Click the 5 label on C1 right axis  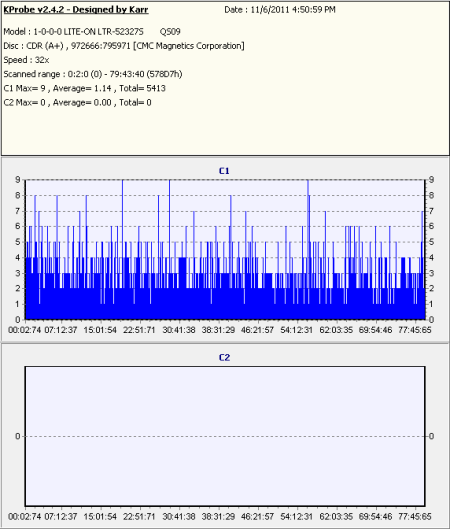coord(431,242)
